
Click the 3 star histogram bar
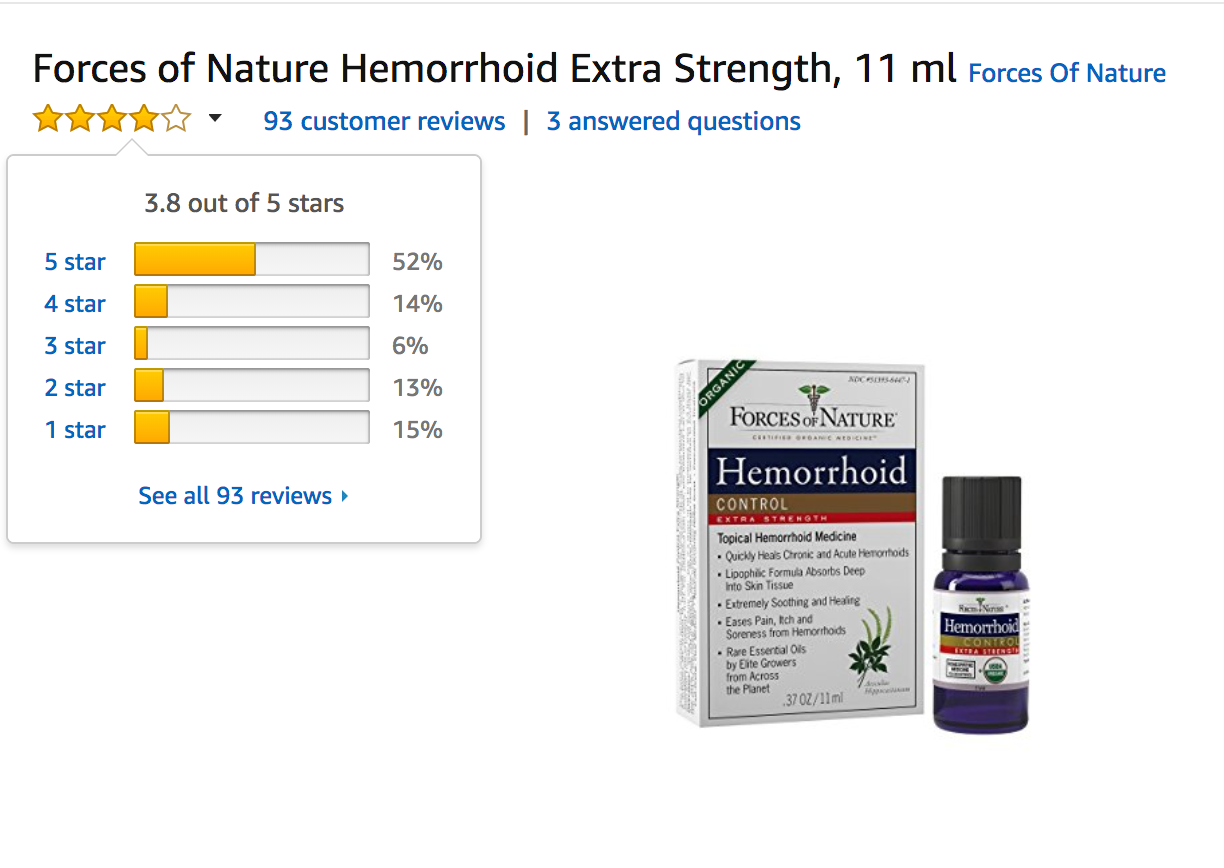pos(252,344)
